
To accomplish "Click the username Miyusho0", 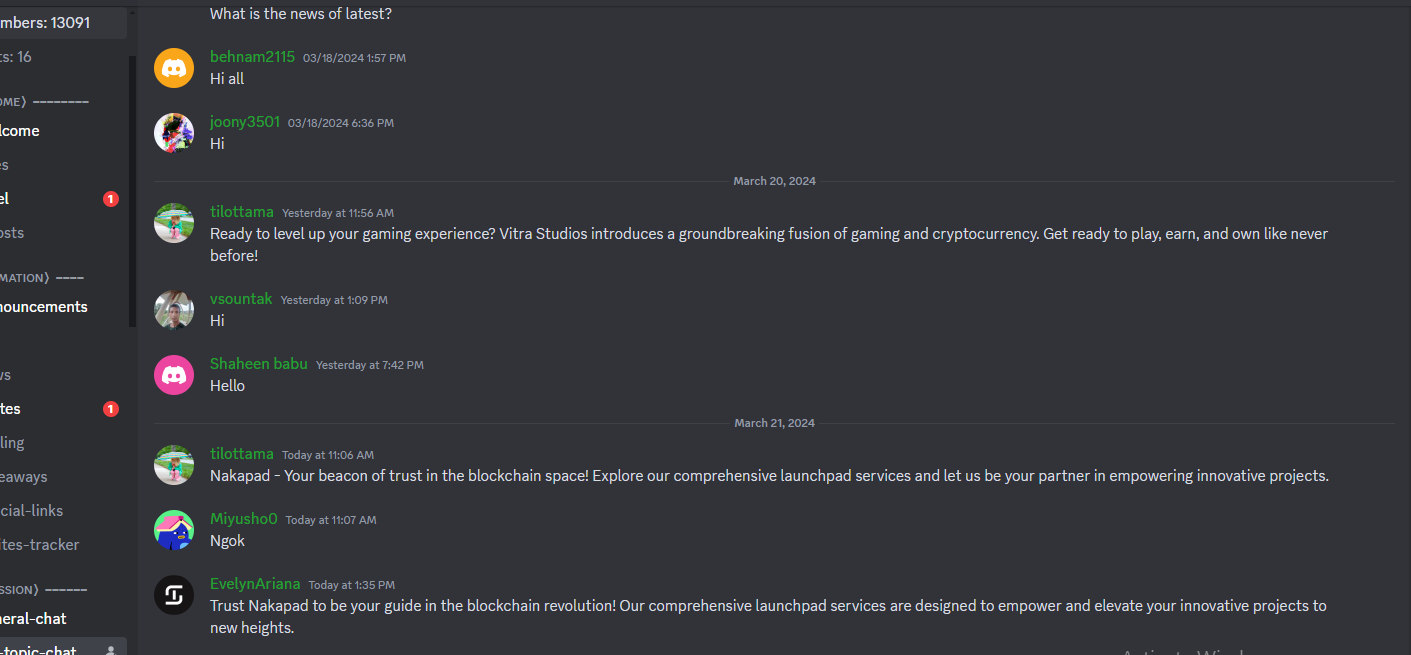I will (x=244, y=519).
